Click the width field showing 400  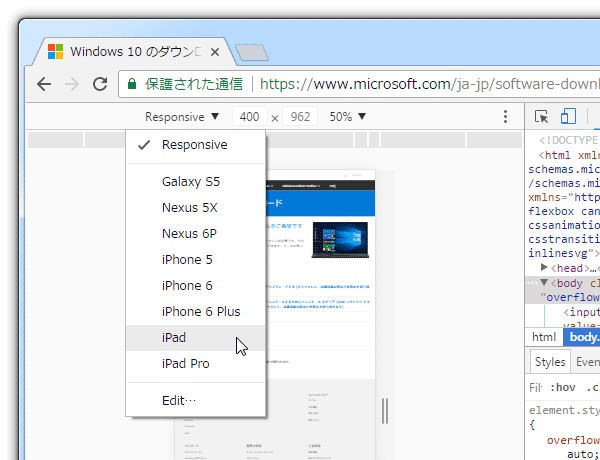(249, 116)
